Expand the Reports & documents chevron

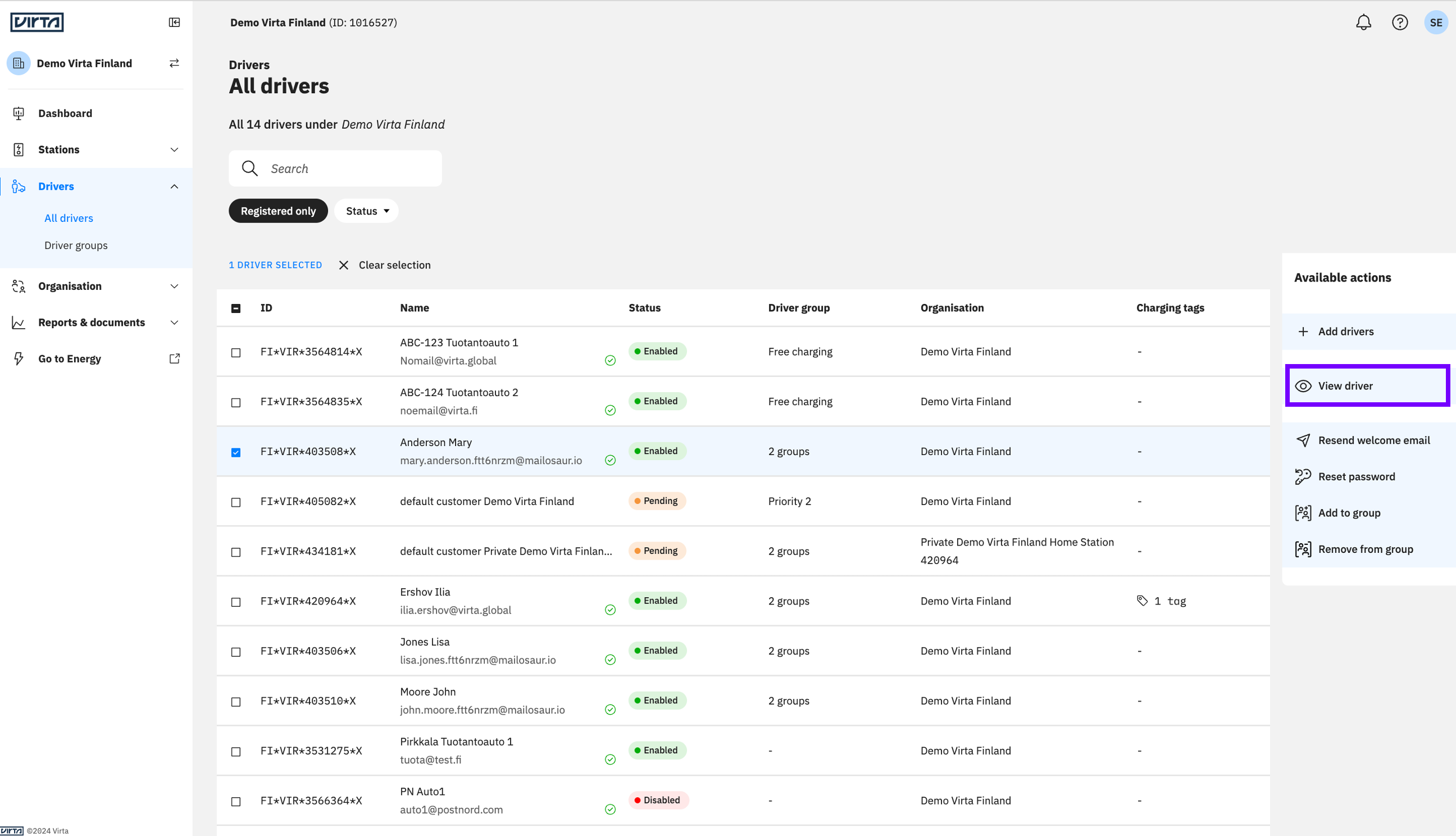175,322
